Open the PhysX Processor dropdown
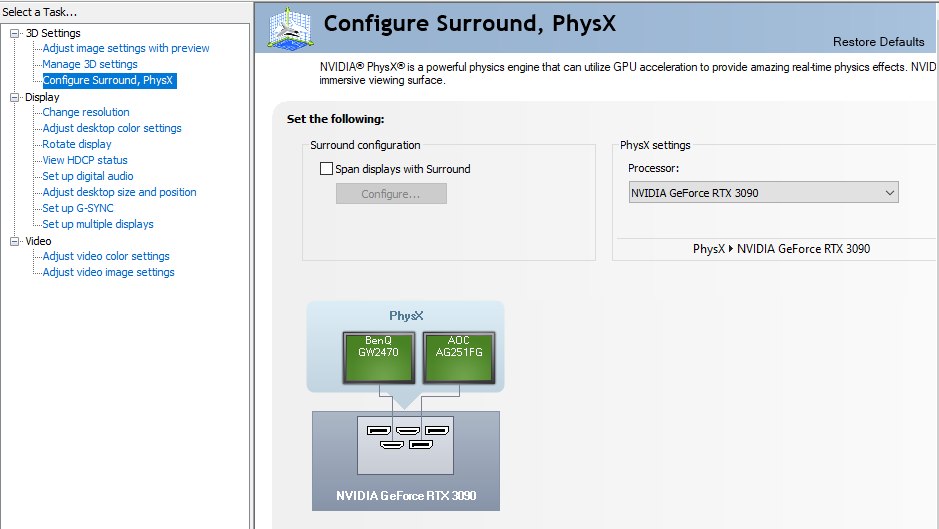The height and width of the screenshot is (529, 939). 764,193
